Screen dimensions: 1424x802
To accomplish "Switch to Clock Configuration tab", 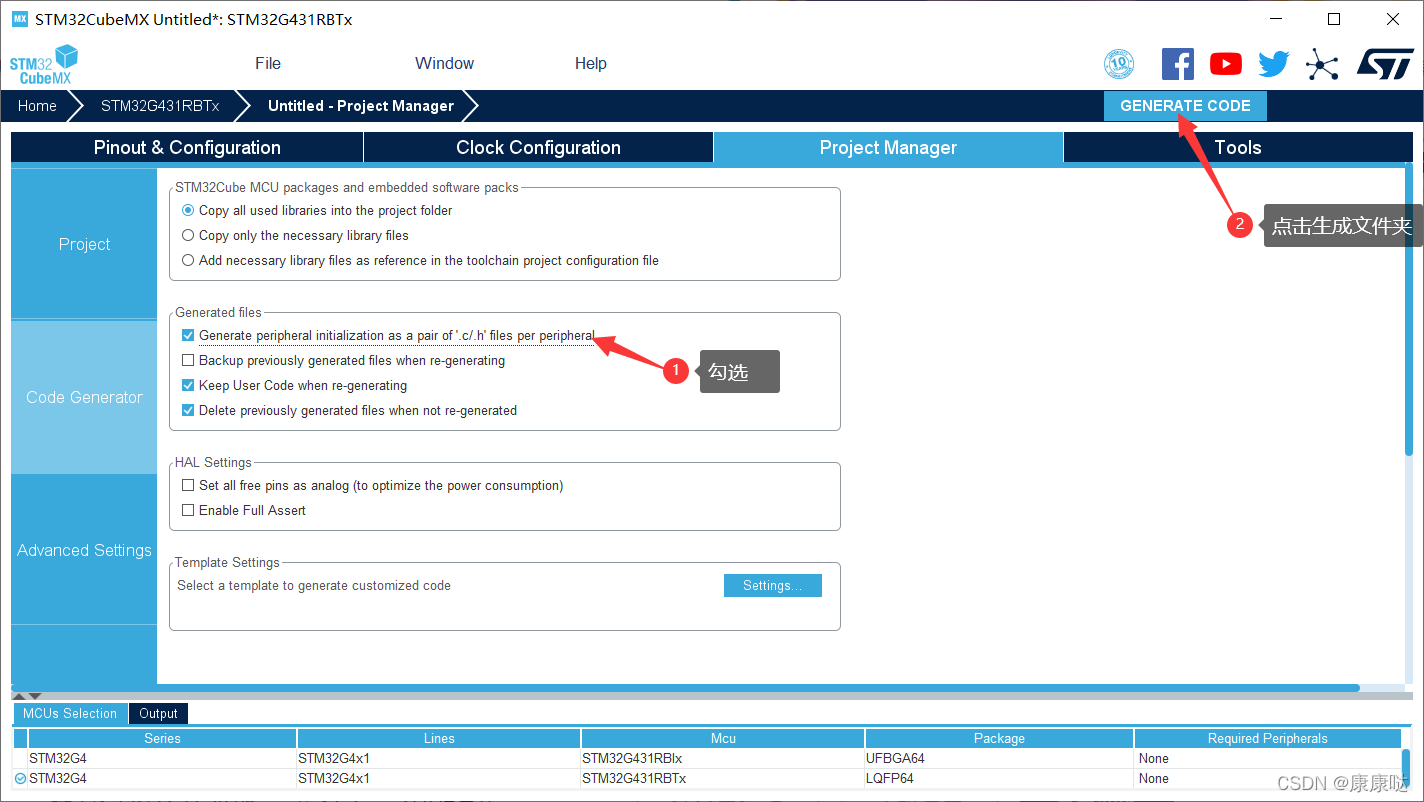I will pos(538,147).
